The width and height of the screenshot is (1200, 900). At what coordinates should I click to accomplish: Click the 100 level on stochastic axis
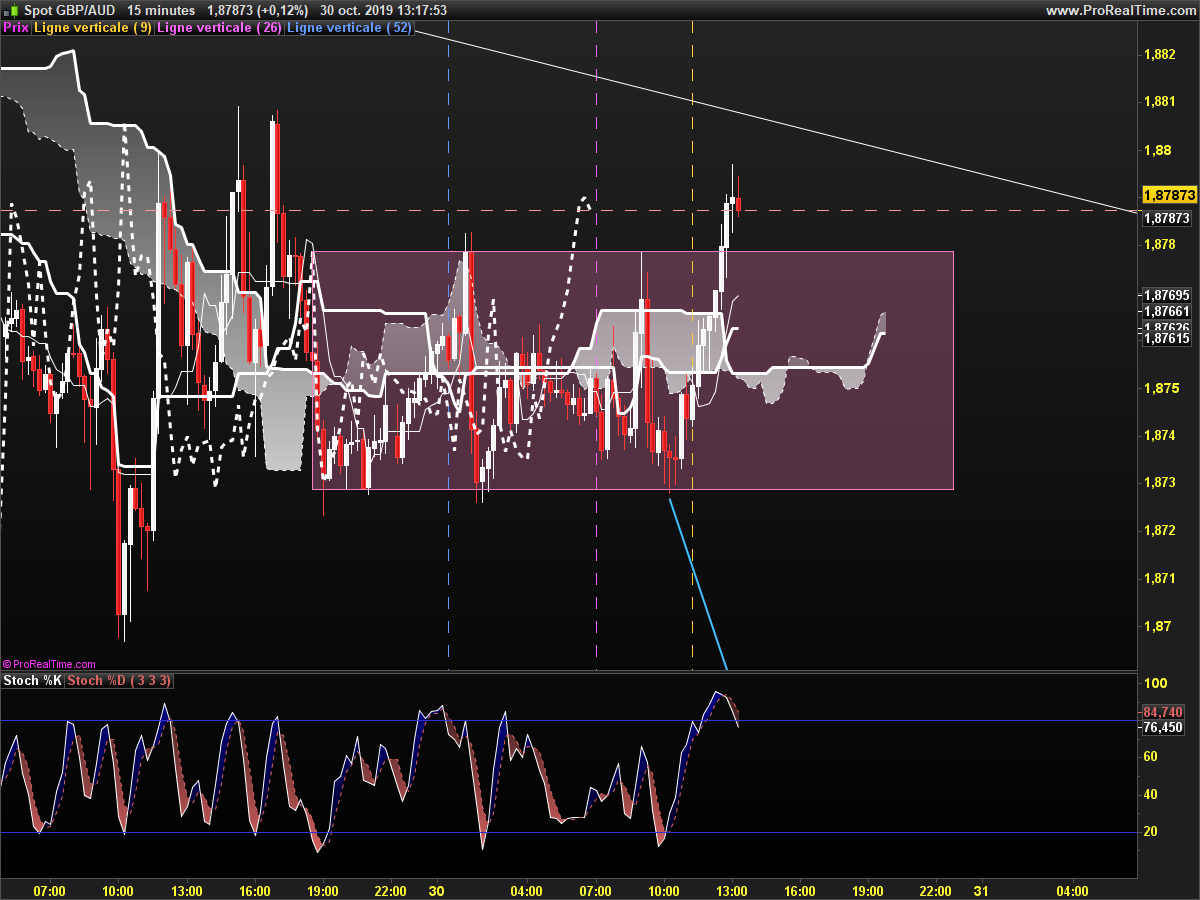pyautogui.click(x=1155, y=683)
